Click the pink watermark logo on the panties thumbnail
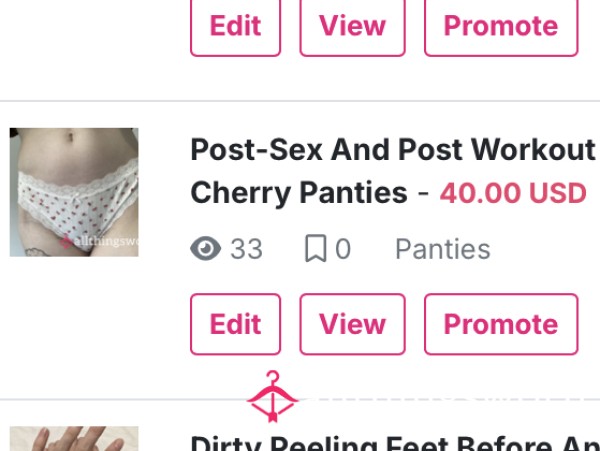Screen dimensions: 600x451 [x=65, y=242]
